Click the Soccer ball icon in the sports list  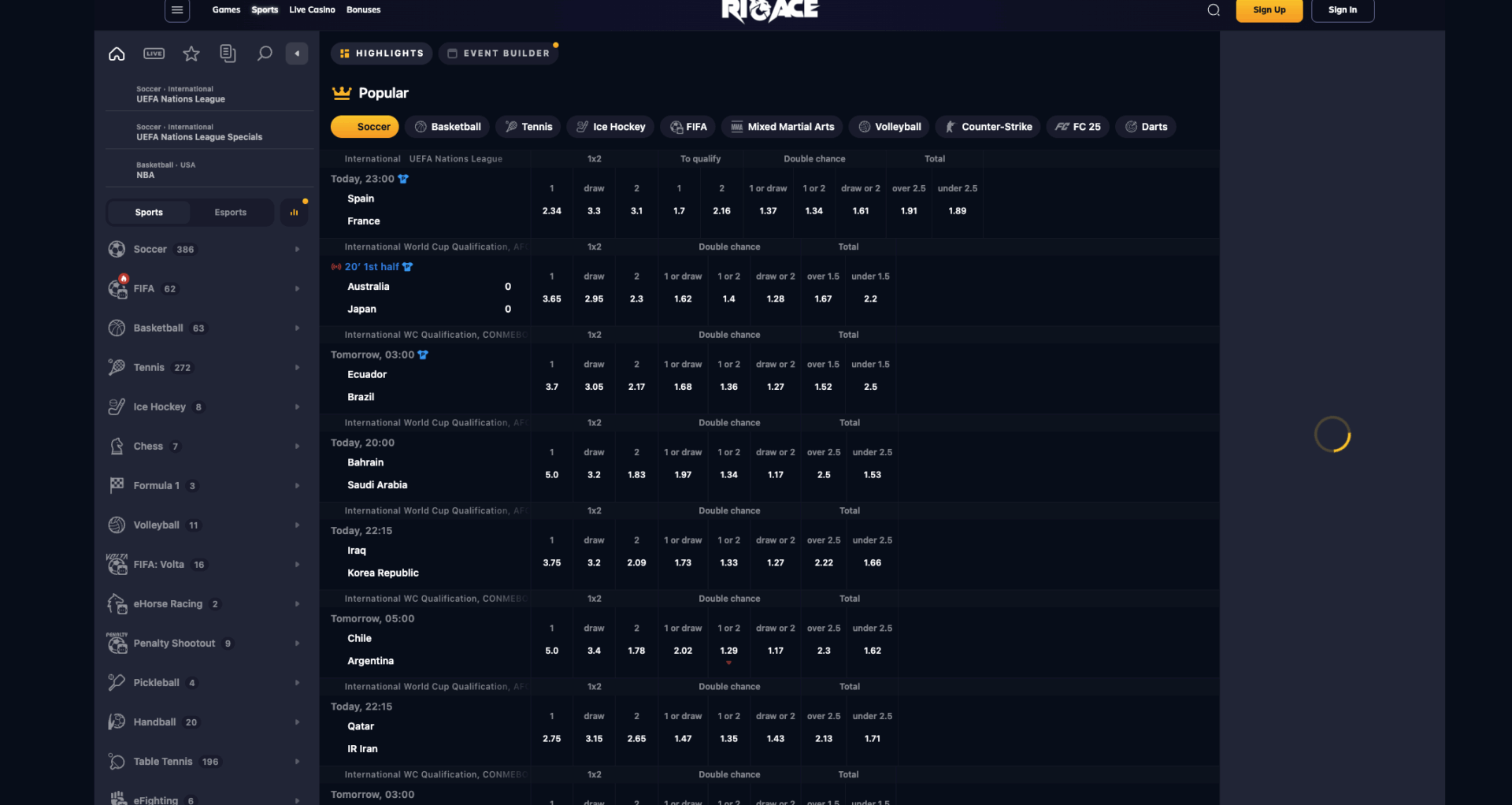[117, 249]
